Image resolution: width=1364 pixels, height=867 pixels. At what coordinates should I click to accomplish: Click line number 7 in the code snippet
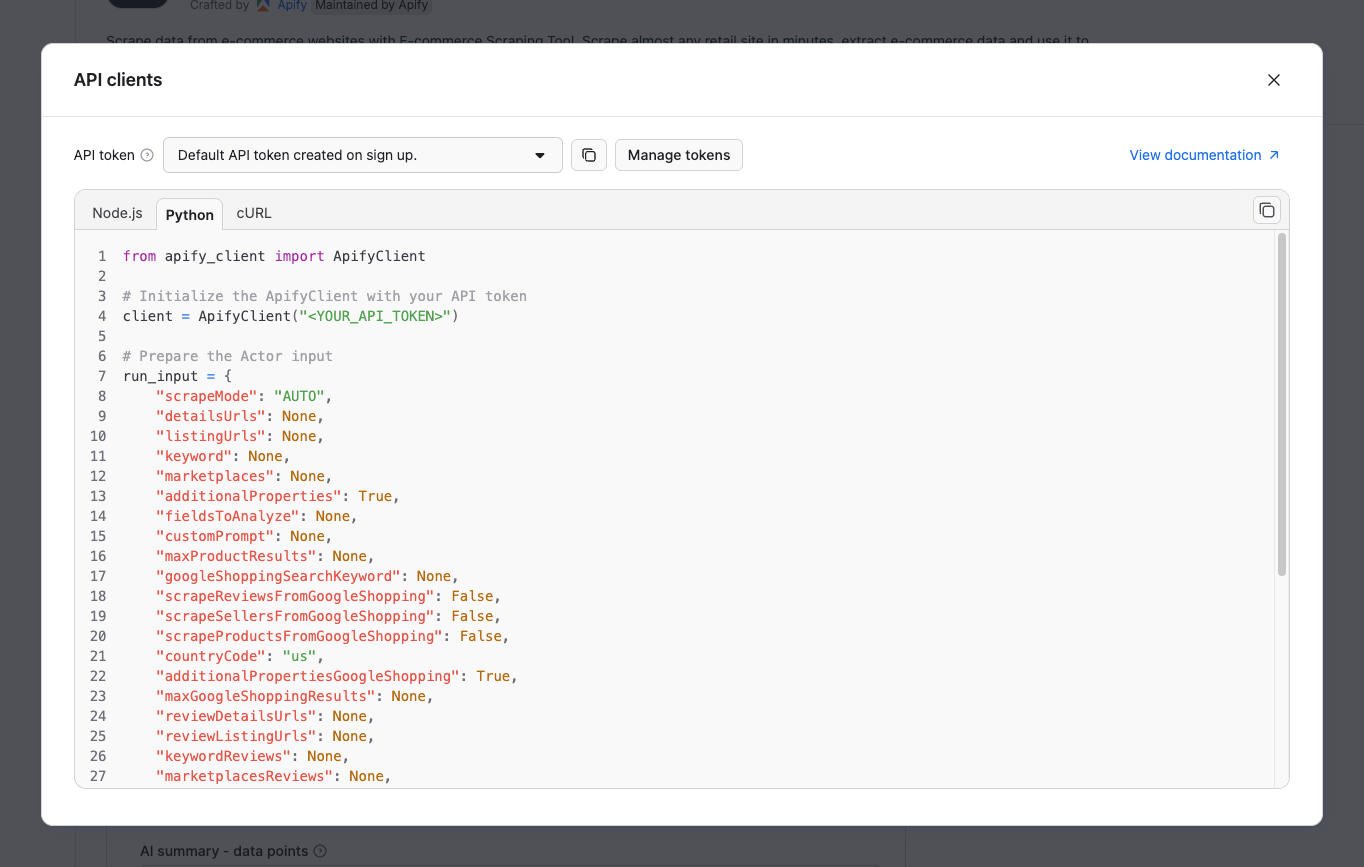tap(101, 375)
